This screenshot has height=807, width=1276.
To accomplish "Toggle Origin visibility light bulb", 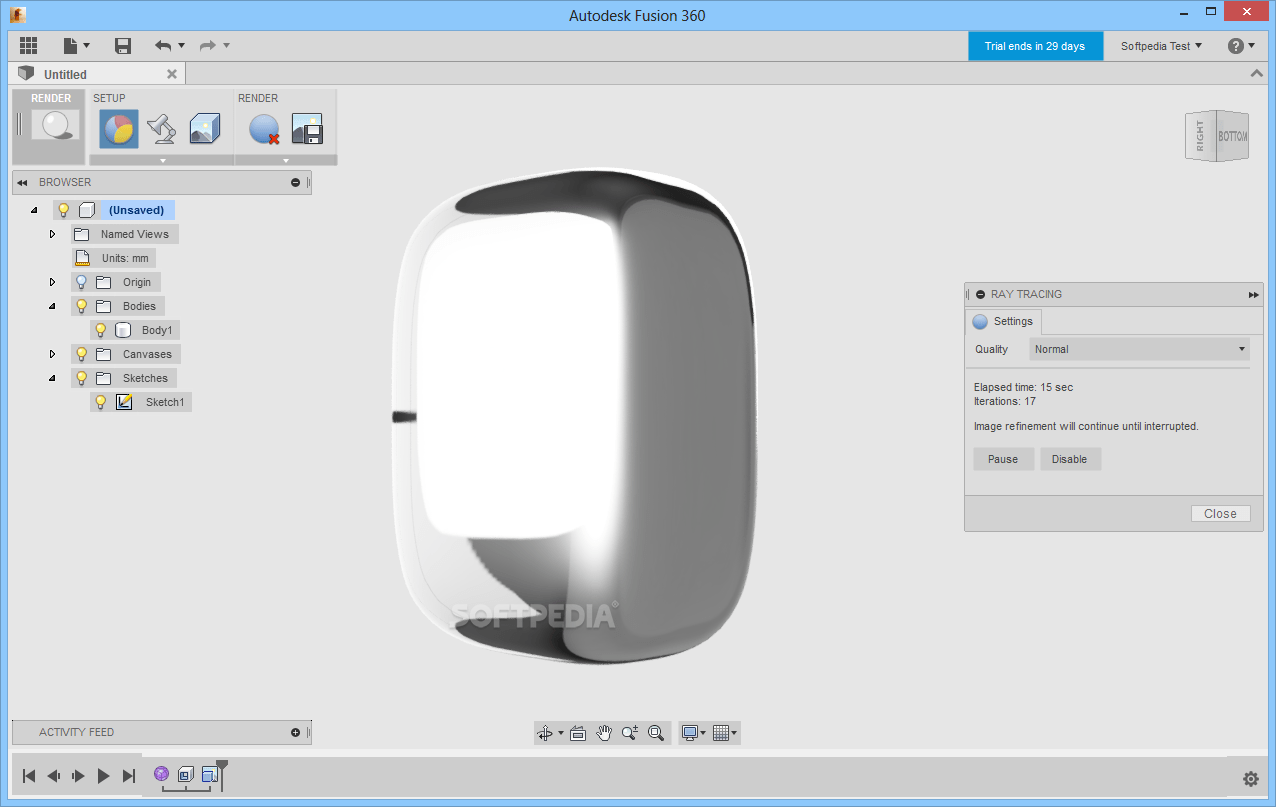I will [x=82, y=282].
